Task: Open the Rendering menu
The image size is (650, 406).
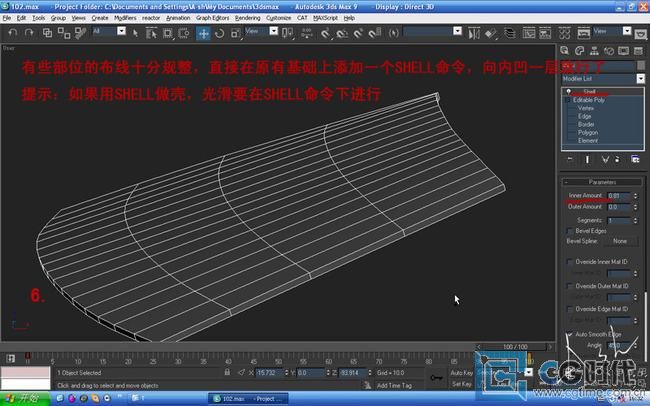Action: (x=247, y=18)
